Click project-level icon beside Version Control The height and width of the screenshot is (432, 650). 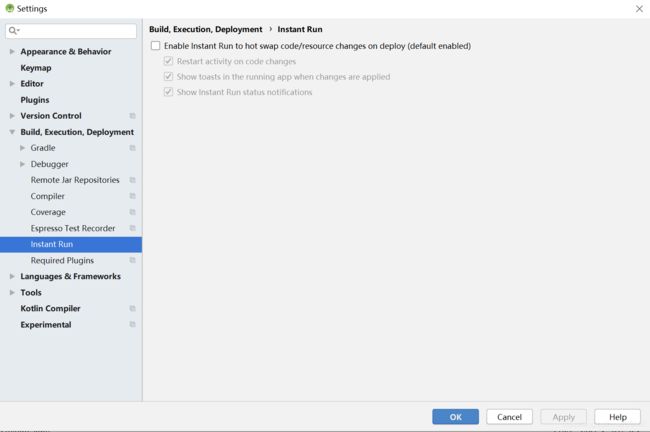click(x=132, y=116)
